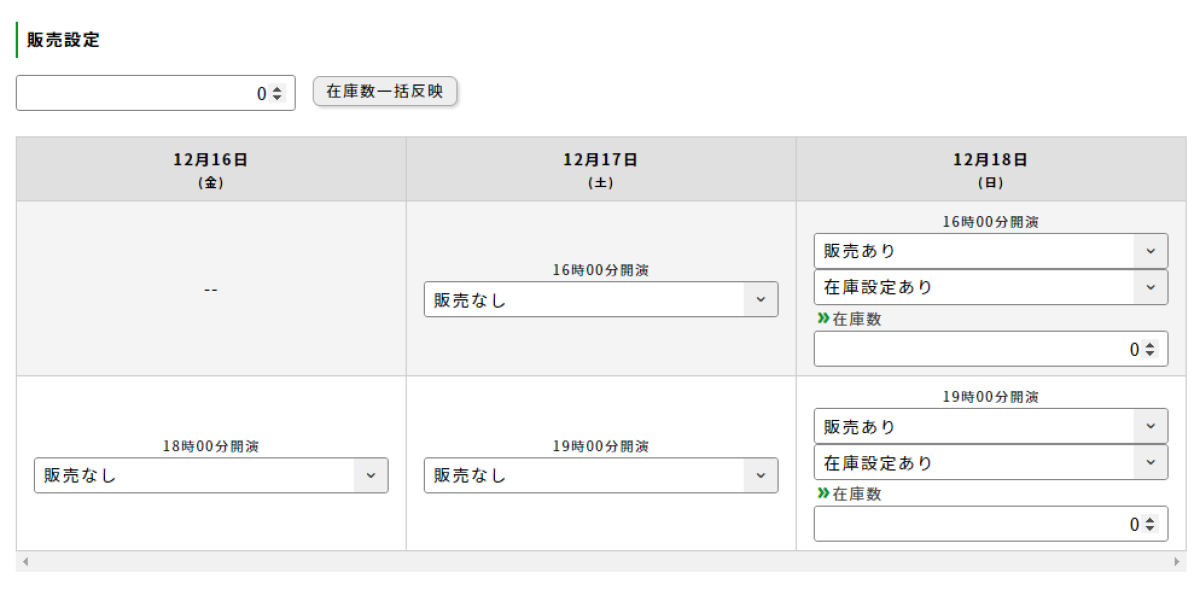
Task: Click the 19時00分 在庫数 spinner on 12月18日
Action: tap(1150, 524)
